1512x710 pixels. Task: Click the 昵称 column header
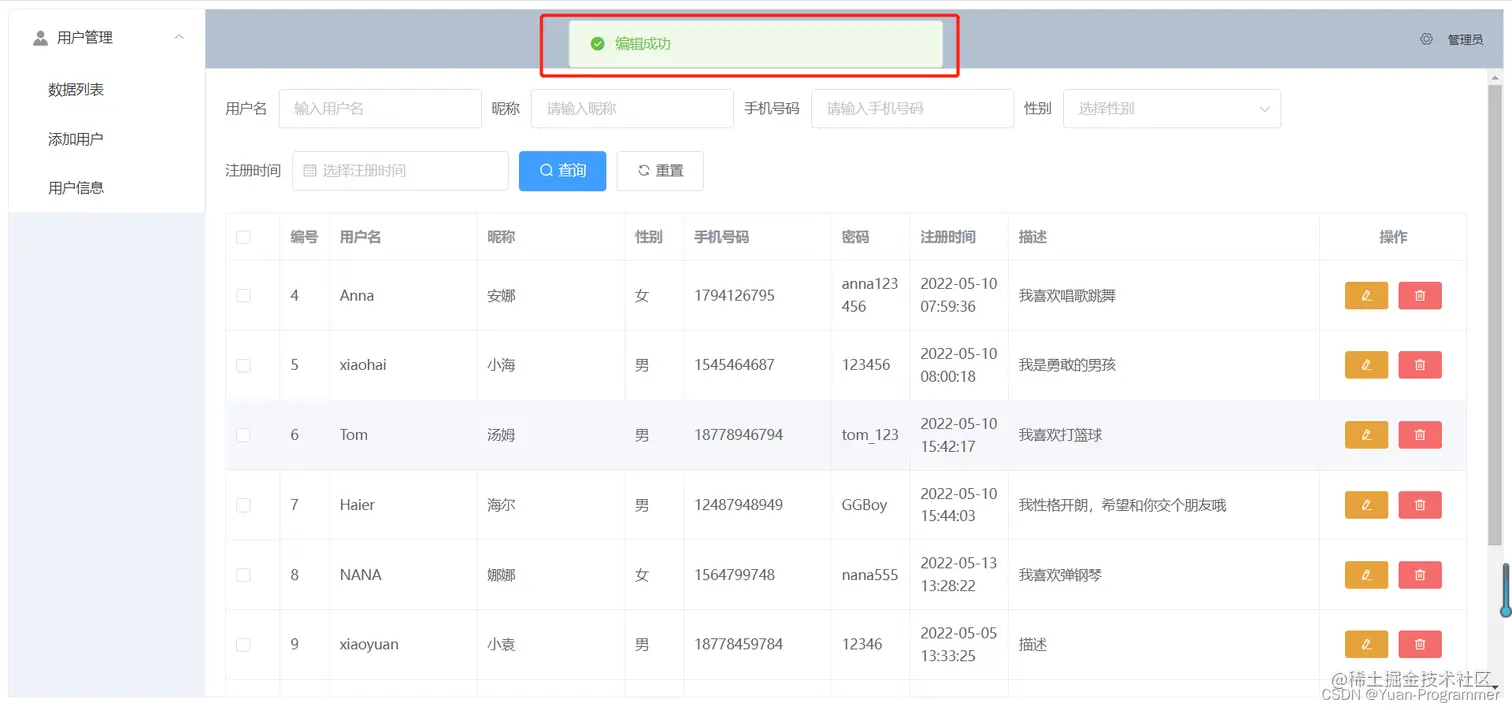point(501,237)
